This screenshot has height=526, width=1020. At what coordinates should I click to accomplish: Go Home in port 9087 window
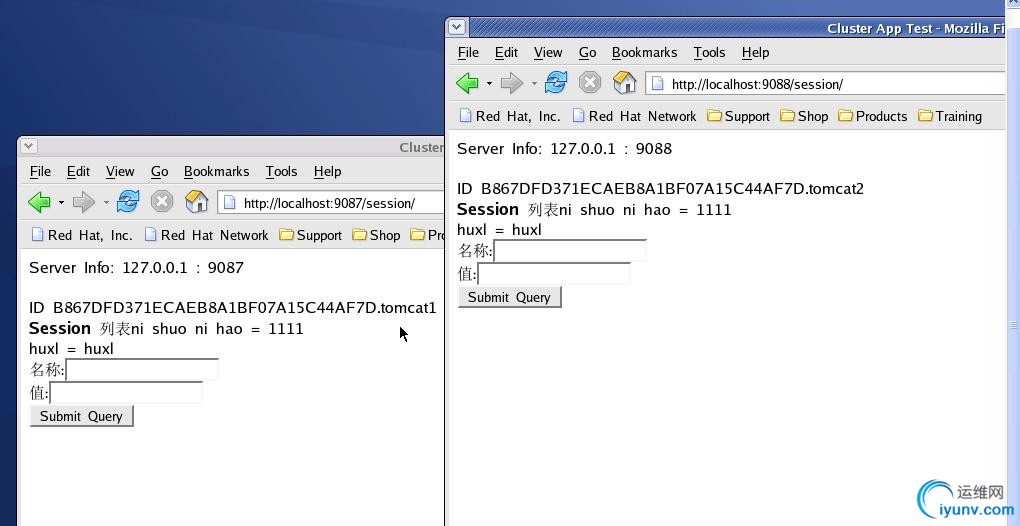(196, 202)
